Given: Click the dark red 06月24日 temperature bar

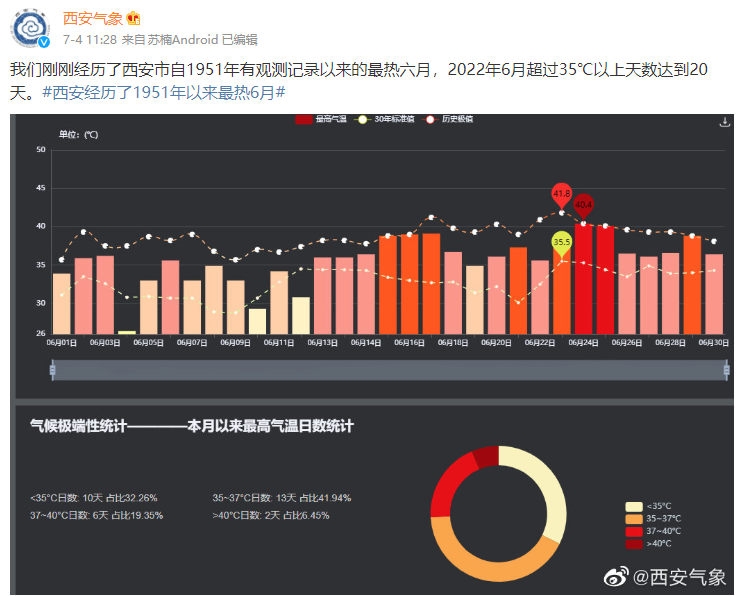Looking at the screenshot, I should 583,279.
